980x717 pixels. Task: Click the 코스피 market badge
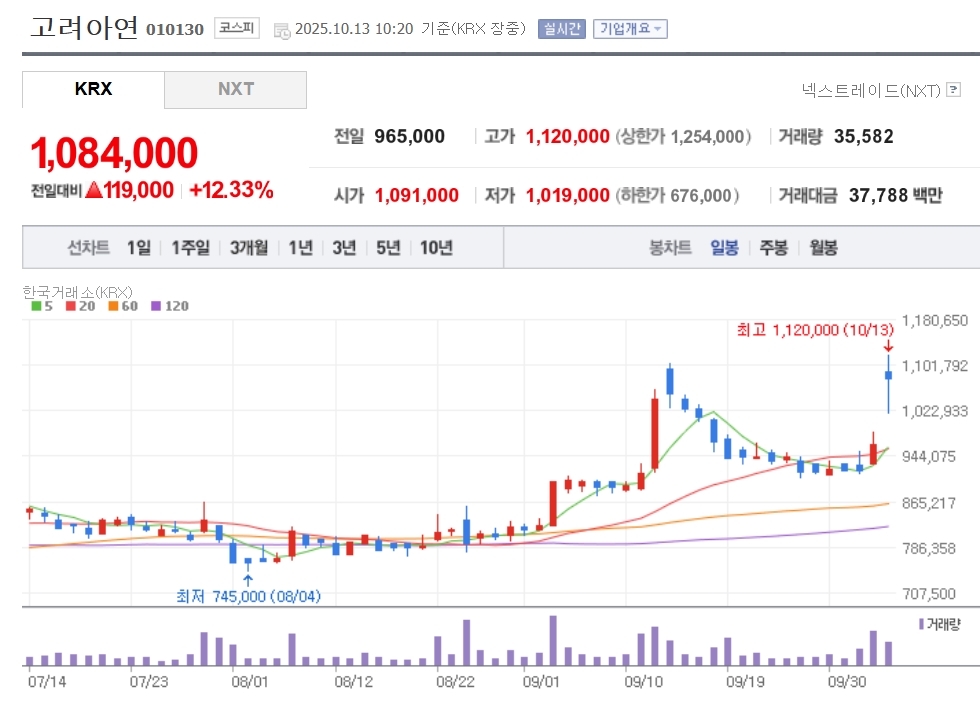pyautogui.click(x=236, y=28)
